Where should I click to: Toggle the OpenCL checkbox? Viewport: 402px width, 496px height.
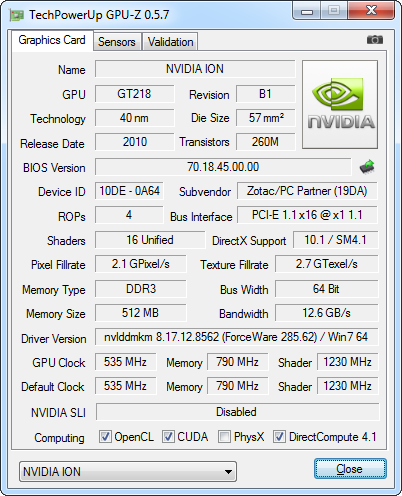coord(105,436)
